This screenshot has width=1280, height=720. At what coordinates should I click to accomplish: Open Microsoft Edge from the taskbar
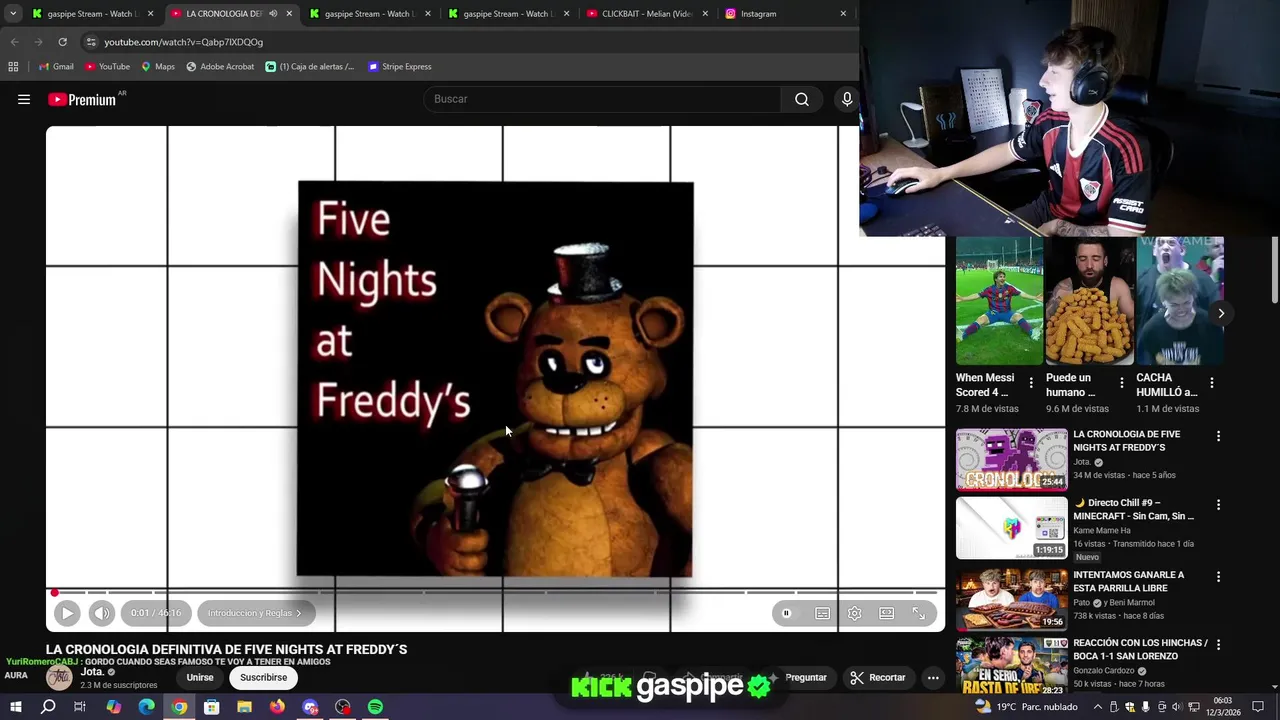(x=146, y=707)
